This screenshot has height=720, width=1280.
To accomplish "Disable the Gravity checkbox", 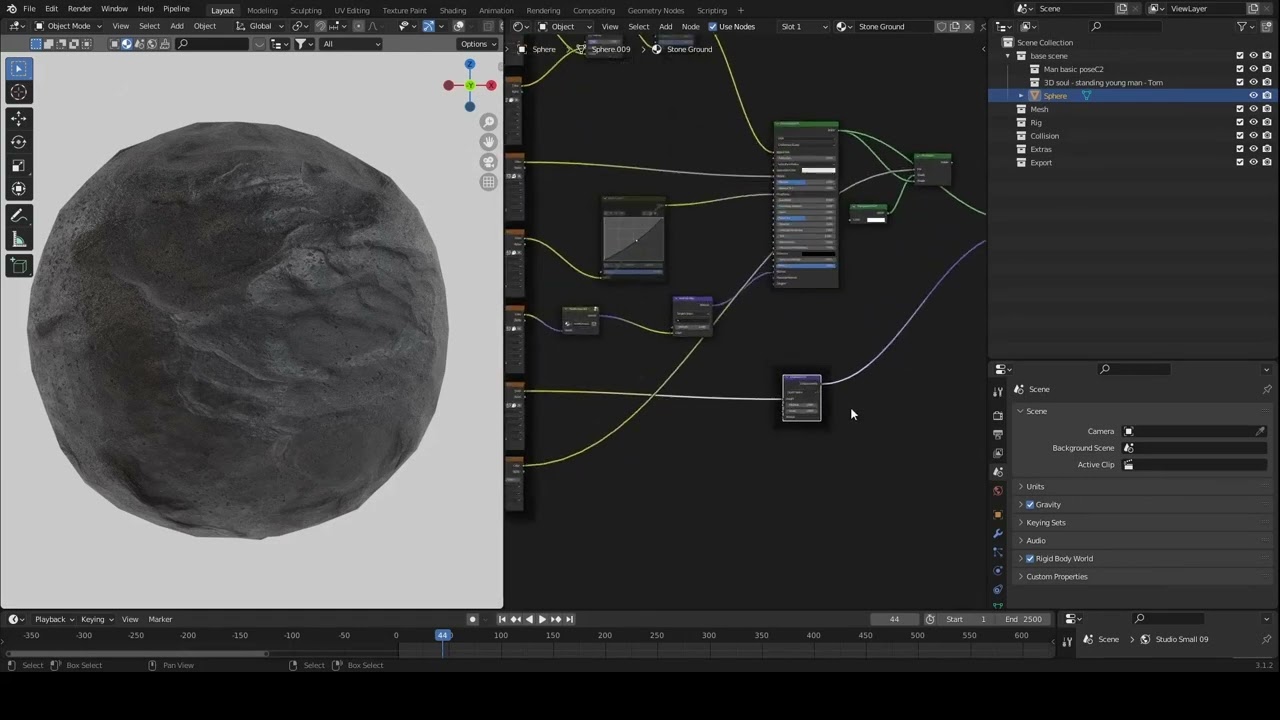I will click(x=1030, y=505).
